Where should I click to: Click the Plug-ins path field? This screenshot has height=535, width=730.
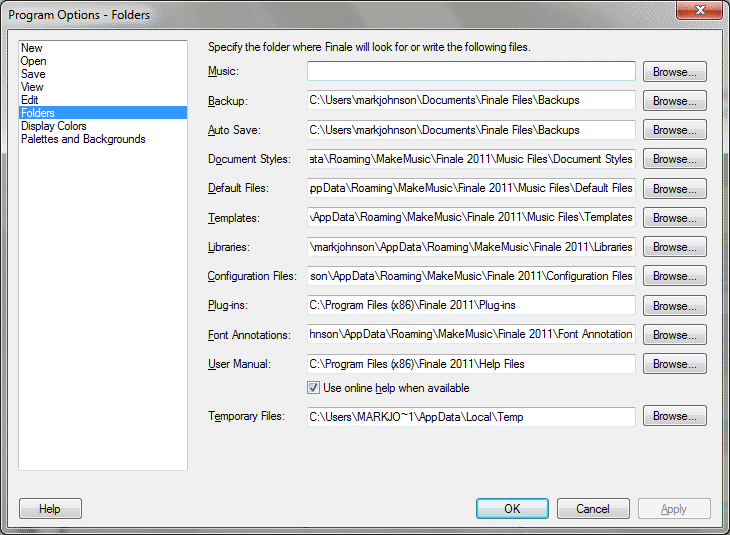pyautogui.click(x=471, y=305)
